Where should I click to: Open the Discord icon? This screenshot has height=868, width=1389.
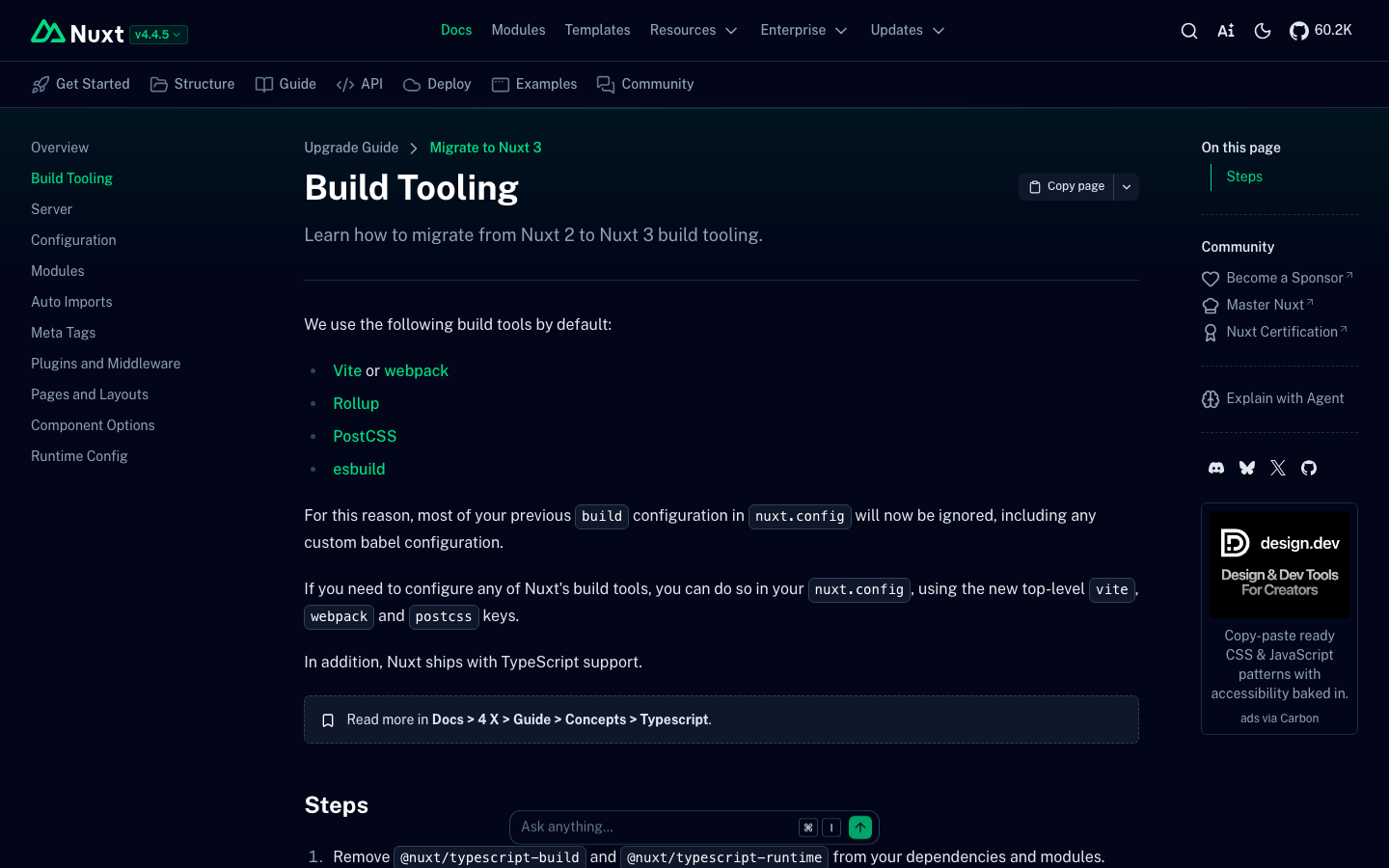[1216, 468]
